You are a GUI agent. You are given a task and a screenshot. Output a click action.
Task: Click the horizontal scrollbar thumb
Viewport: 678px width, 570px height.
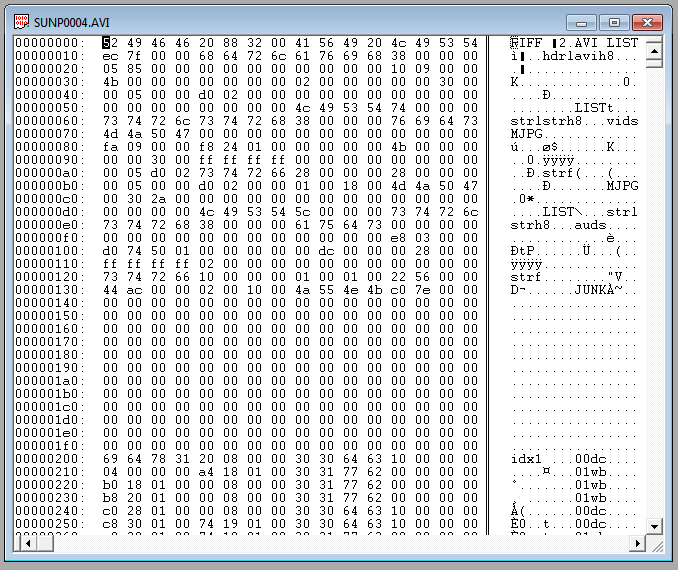point(45,543)
